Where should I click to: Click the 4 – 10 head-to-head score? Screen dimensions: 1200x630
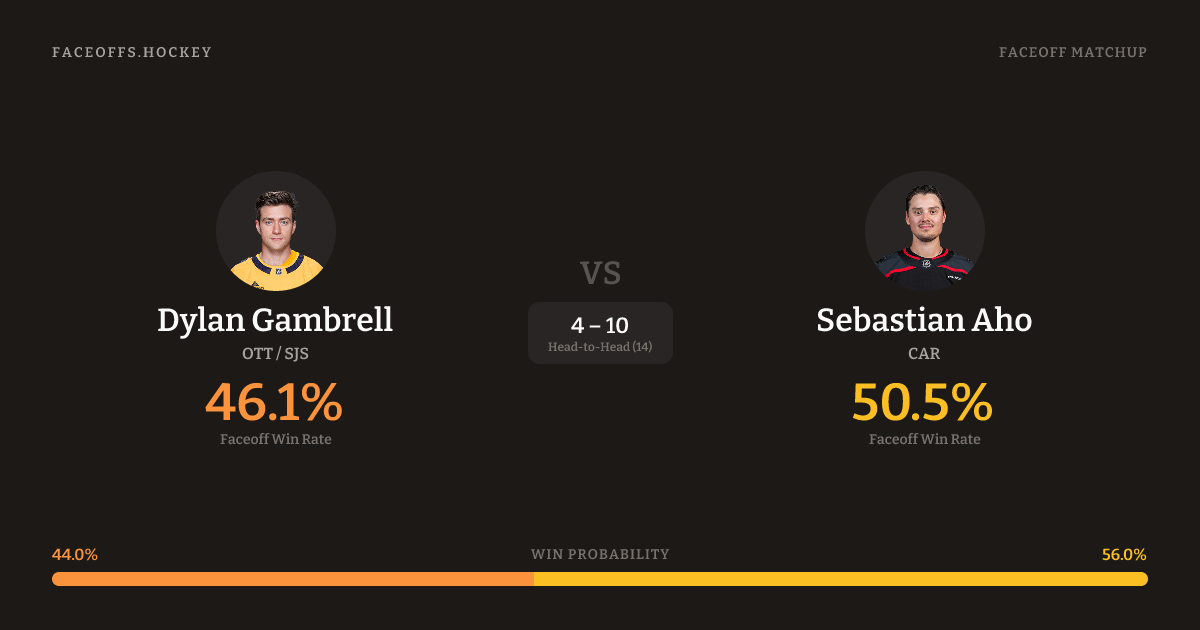(x=600, y=325)
